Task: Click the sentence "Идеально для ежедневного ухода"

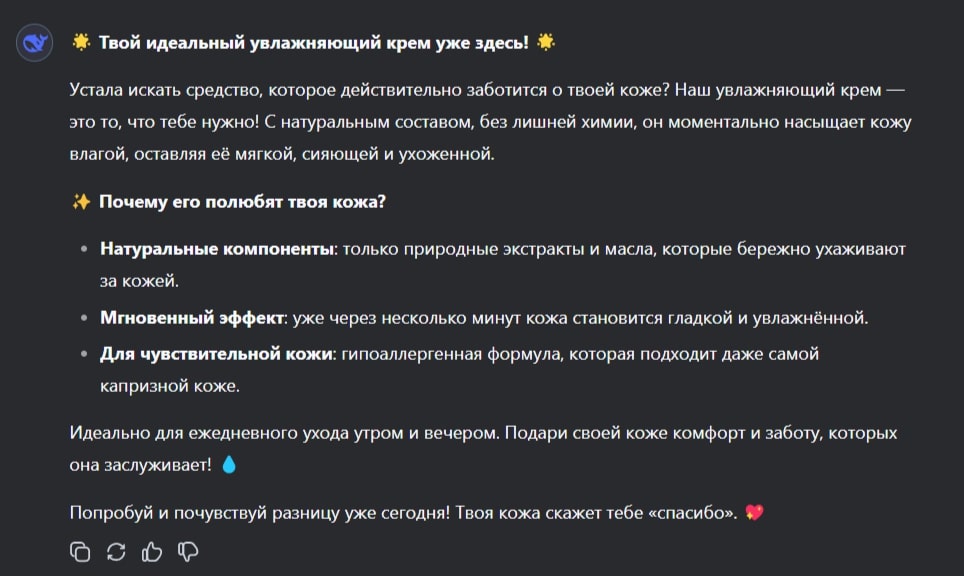Action: coord(285,433)
